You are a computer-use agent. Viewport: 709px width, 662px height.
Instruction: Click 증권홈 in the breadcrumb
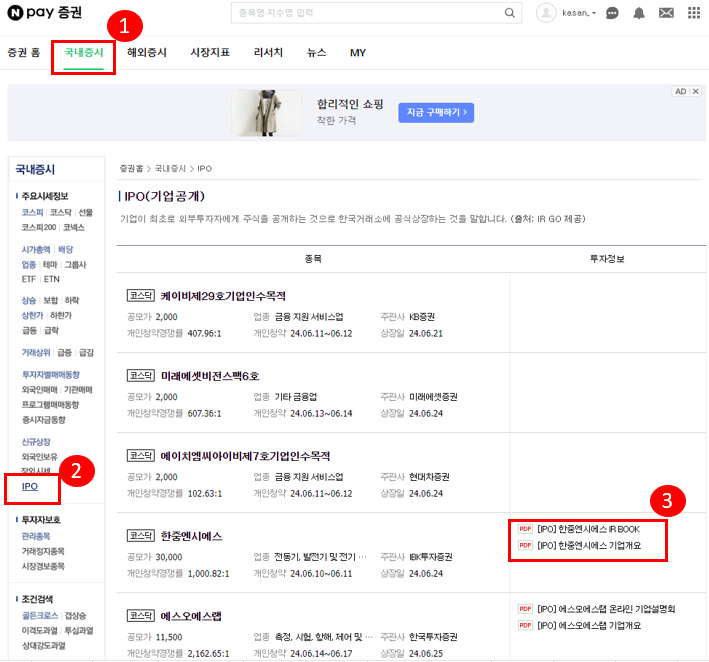131,169
